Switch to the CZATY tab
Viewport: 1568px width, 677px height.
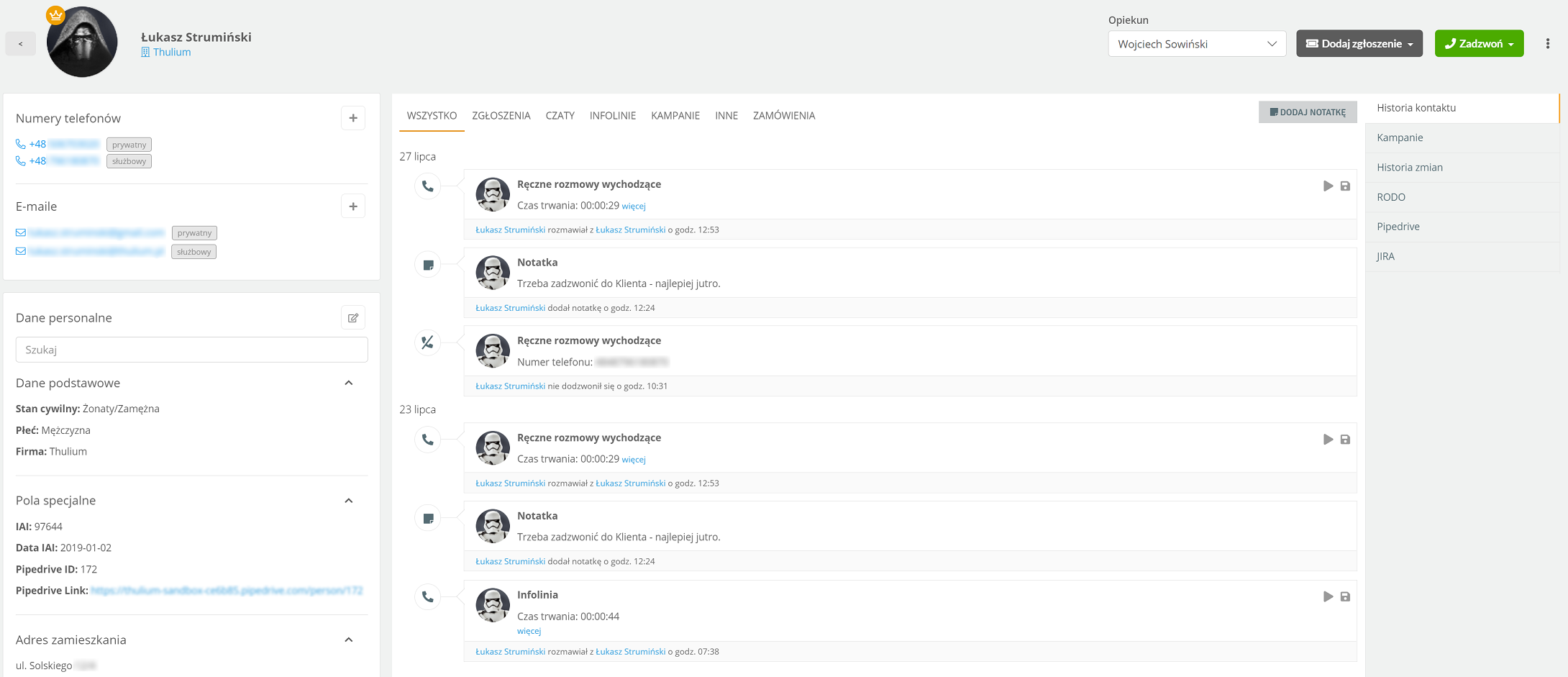tap(560, 116)
